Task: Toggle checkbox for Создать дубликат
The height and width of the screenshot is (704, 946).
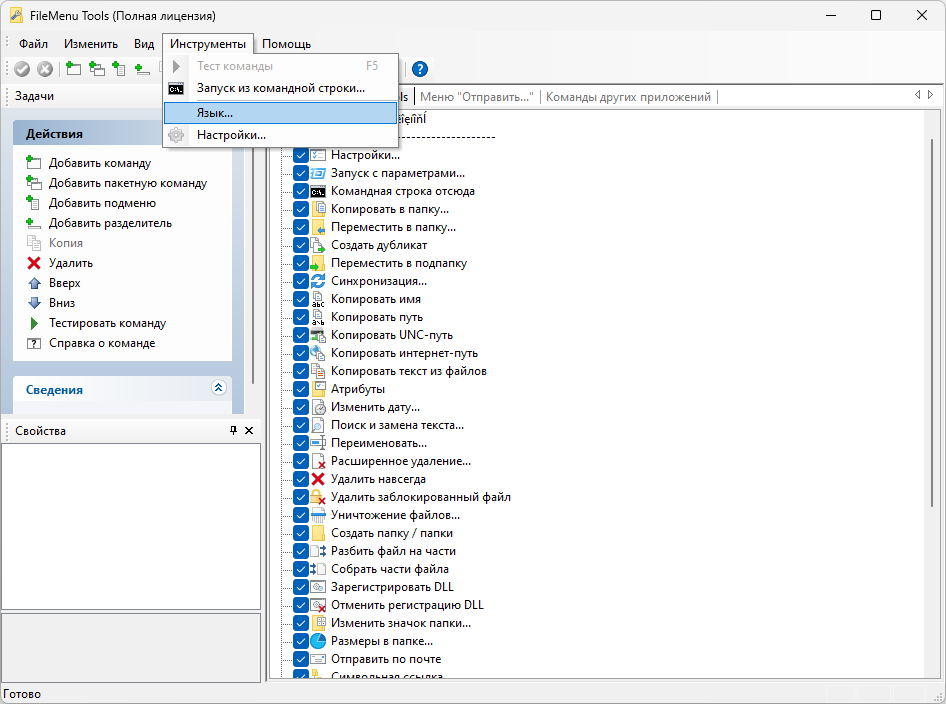Action: click(x=300, y=245)
